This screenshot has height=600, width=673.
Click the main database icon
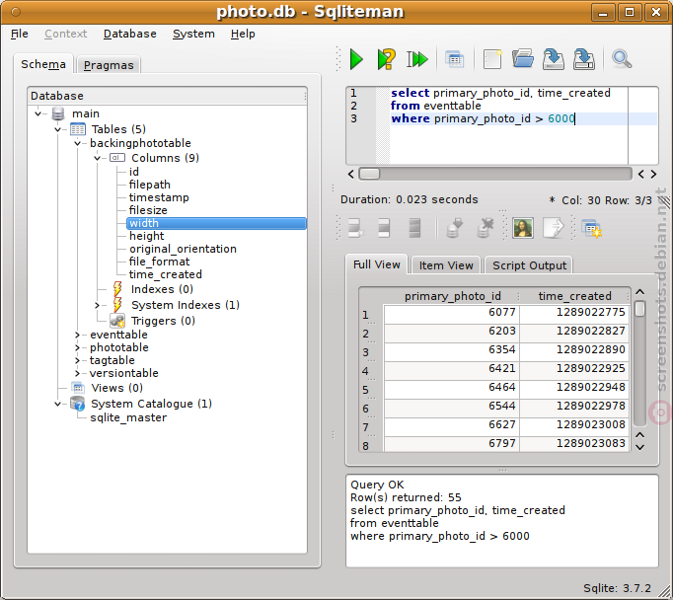click(58, 114)
